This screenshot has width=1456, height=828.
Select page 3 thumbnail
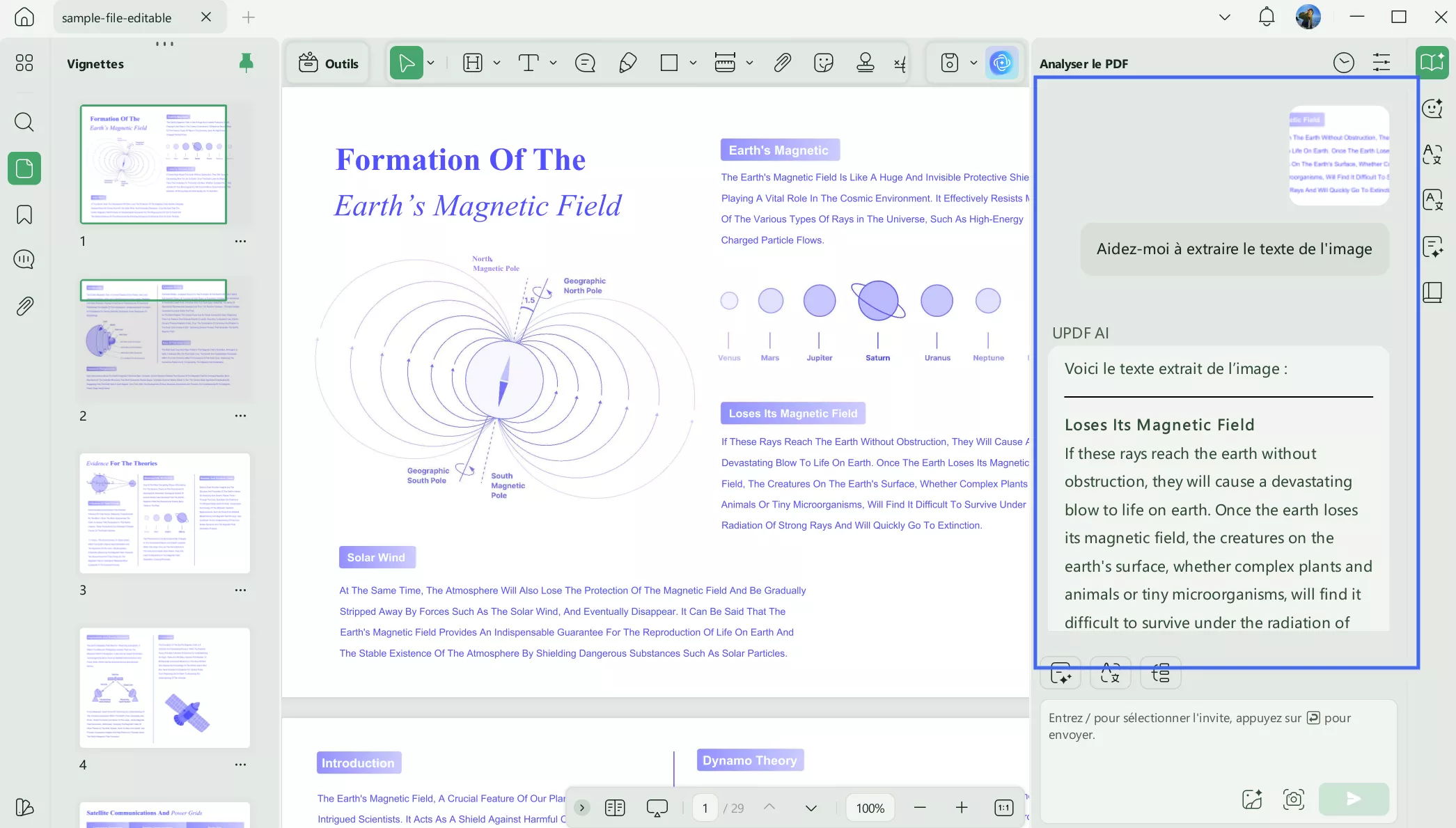coord(164,513)
